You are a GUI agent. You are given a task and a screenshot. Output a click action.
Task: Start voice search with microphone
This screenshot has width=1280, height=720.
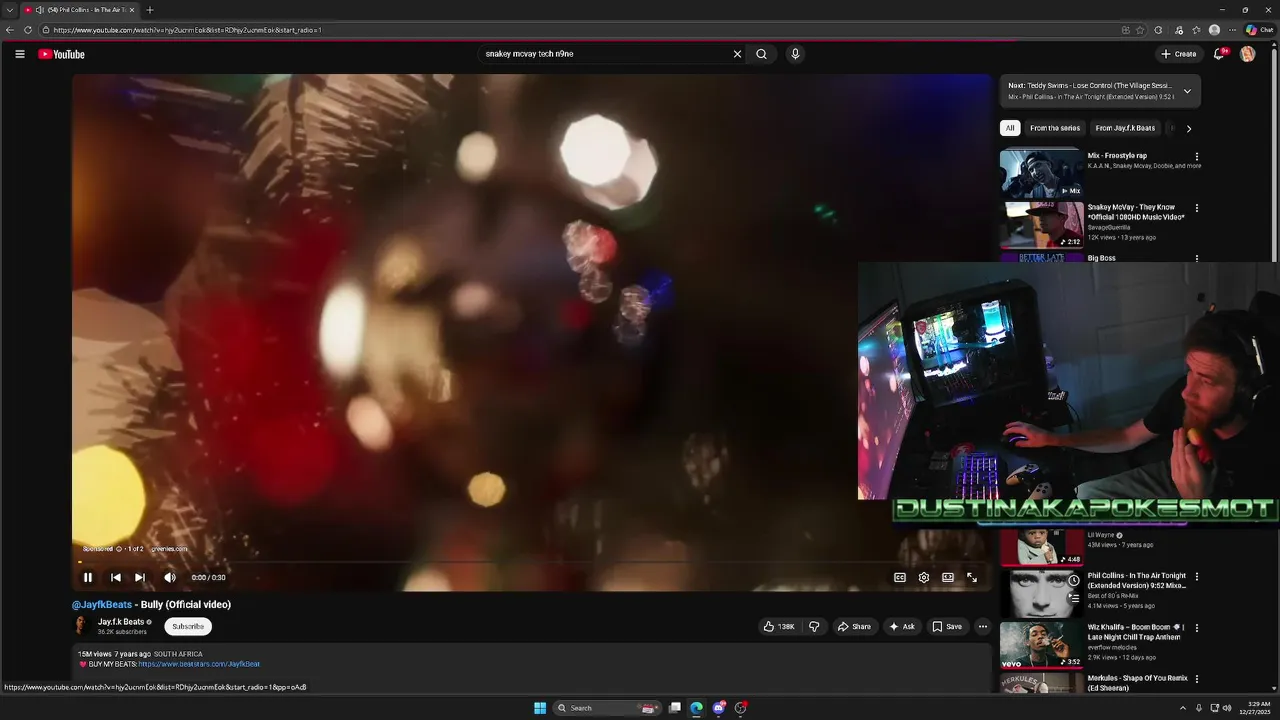(795, 54)
